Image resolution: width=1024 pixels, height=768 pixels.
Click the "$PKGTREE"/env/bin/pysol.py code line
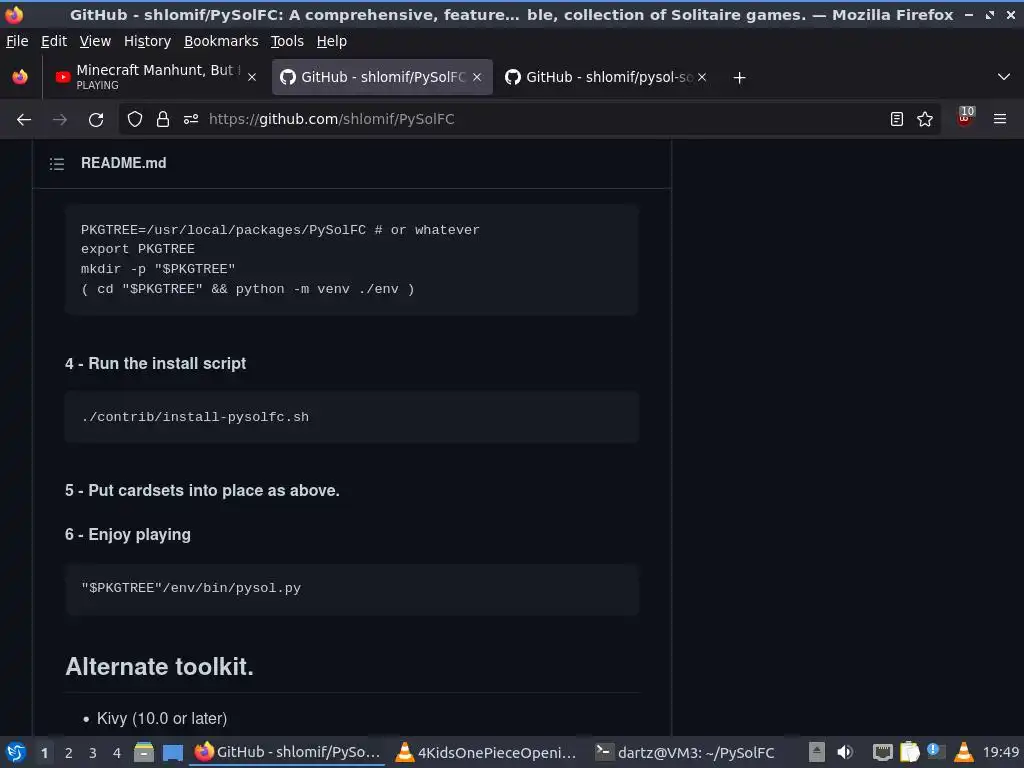click(x=191, y=588)
